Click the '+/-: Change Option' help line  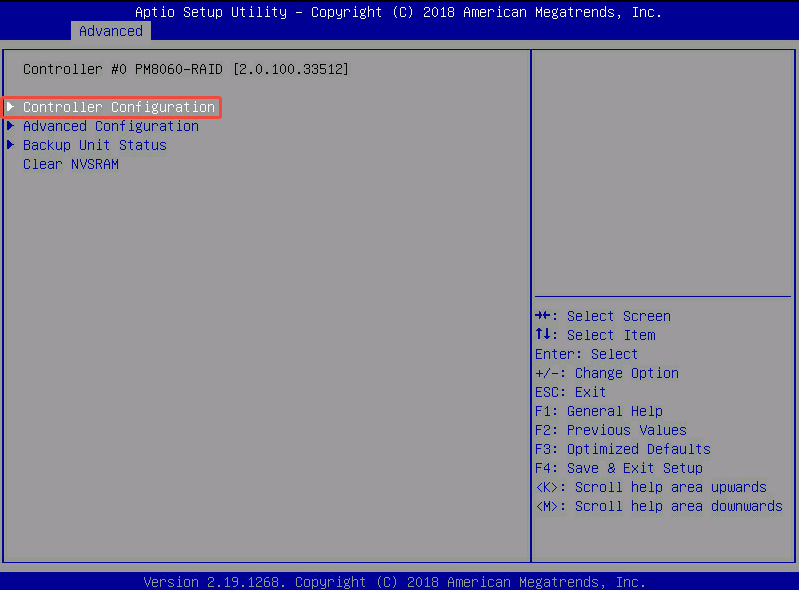[607, 373]
